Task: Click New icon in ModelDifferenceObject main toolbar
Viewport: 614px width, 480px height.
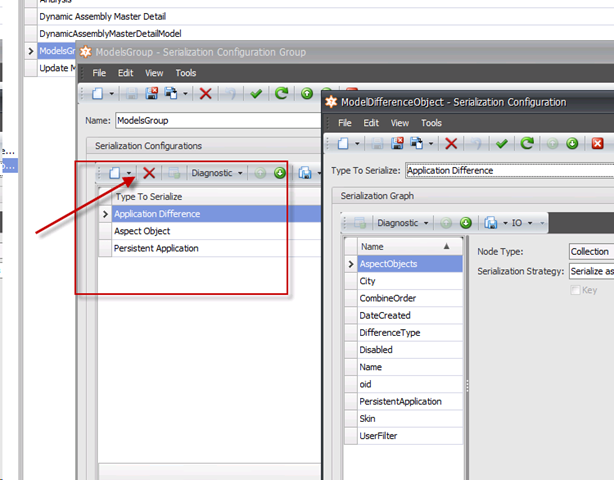Action: pyautogui.click(x=343, y=144)
